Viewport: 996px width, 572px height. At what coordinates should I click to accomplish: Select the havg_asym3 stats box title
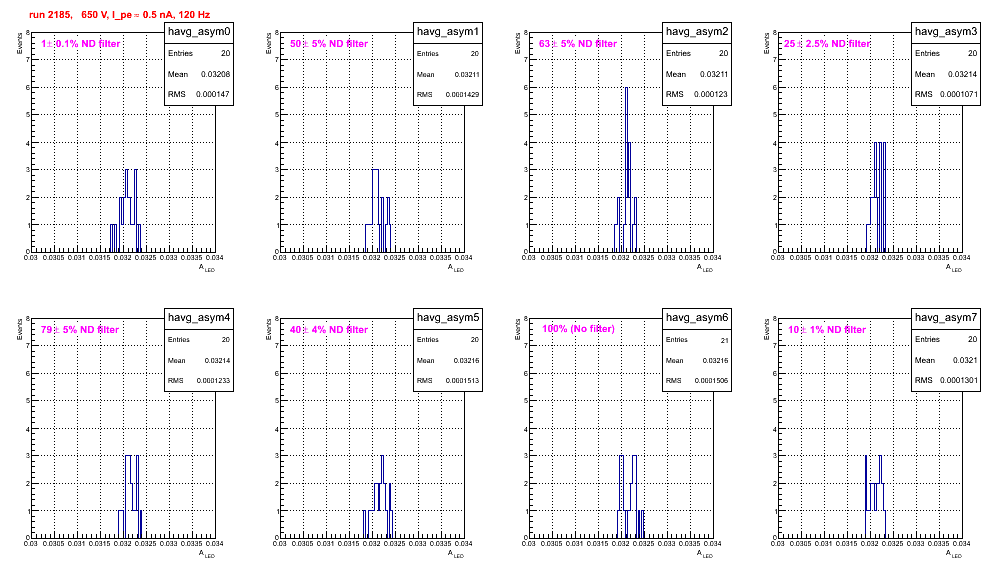tap(946, 32)
